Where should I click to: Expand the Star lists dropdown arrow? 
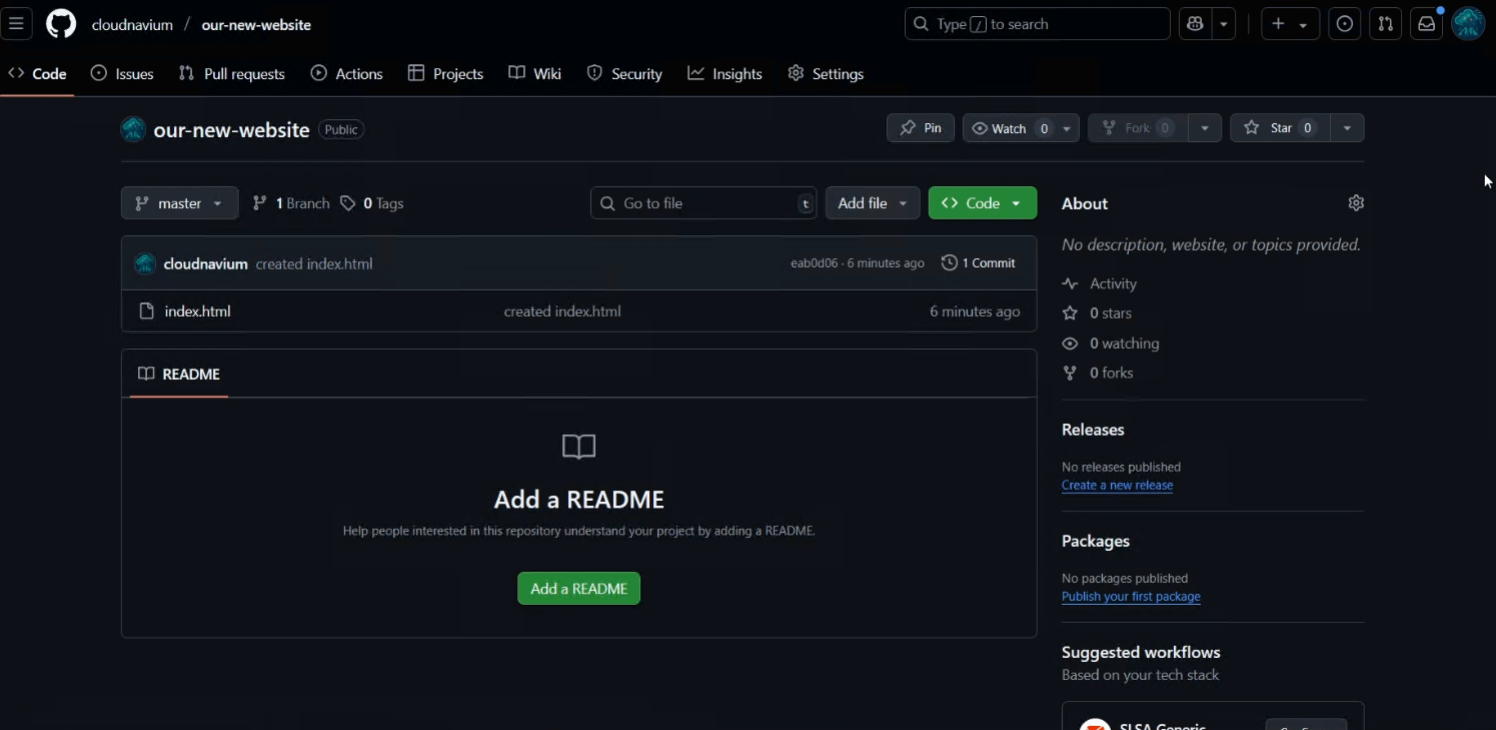click(1348, 128)
